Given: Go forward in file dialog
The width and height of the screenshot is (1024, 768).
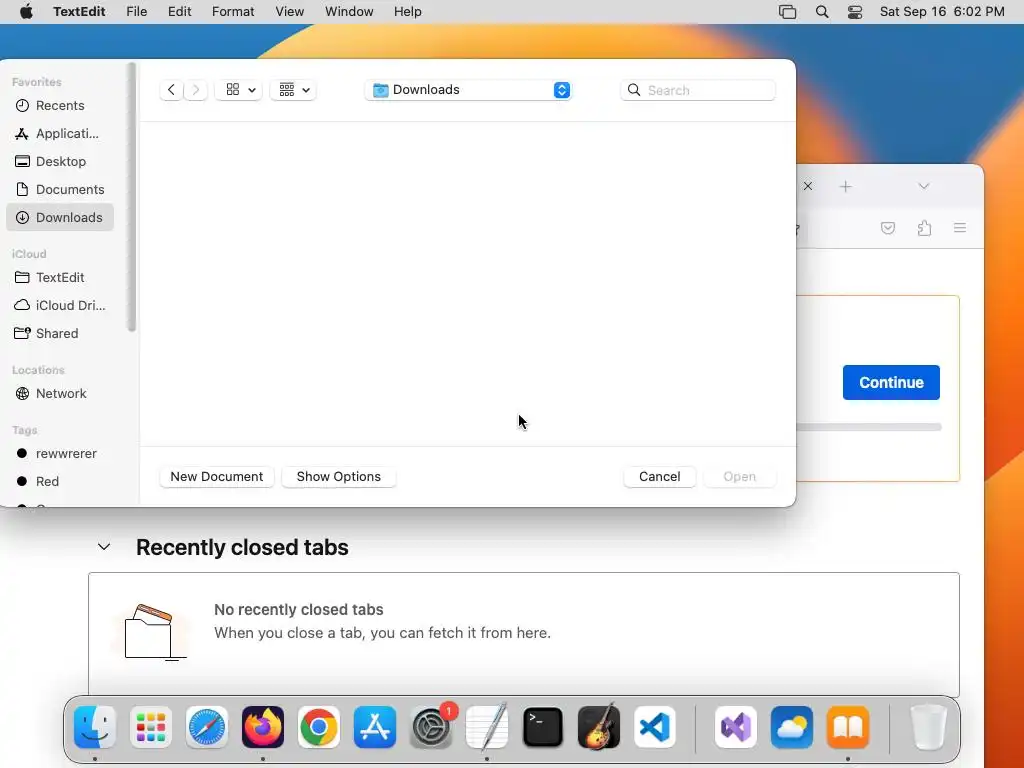Looking at the screenshot, I should click(195, 89).
